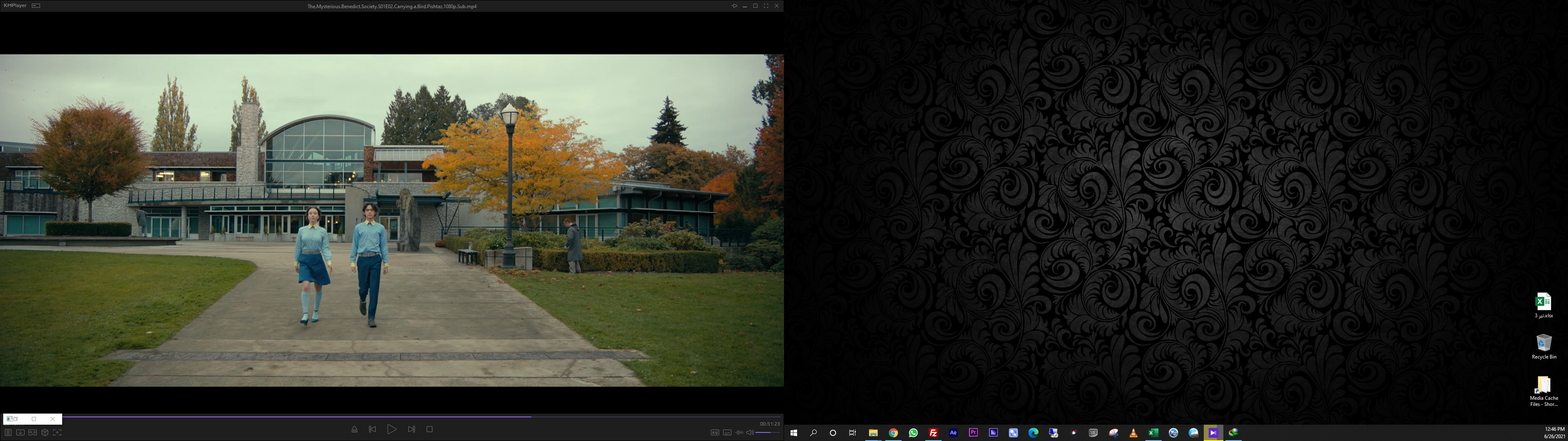Toggle VR mode goggles icon
The image size is (1568, 441).
coord(32,432)
